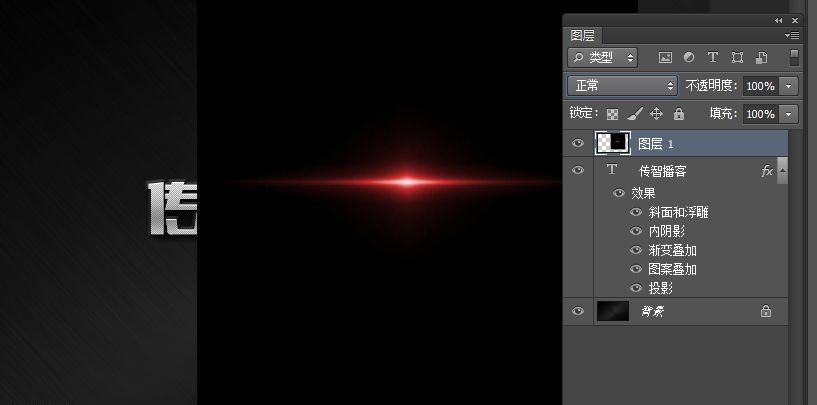The image size is (817, 405).
Task: Click the lock icon on 背景 layer
Action: point(765,311)
